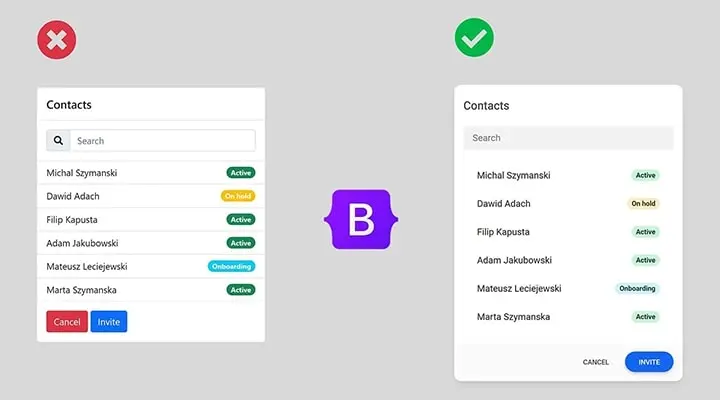Click Marta Szymanska's Active badge in the left card
The width and height of the screenshot is (720, 400).
pyautogui.click(x=241, y=290)
